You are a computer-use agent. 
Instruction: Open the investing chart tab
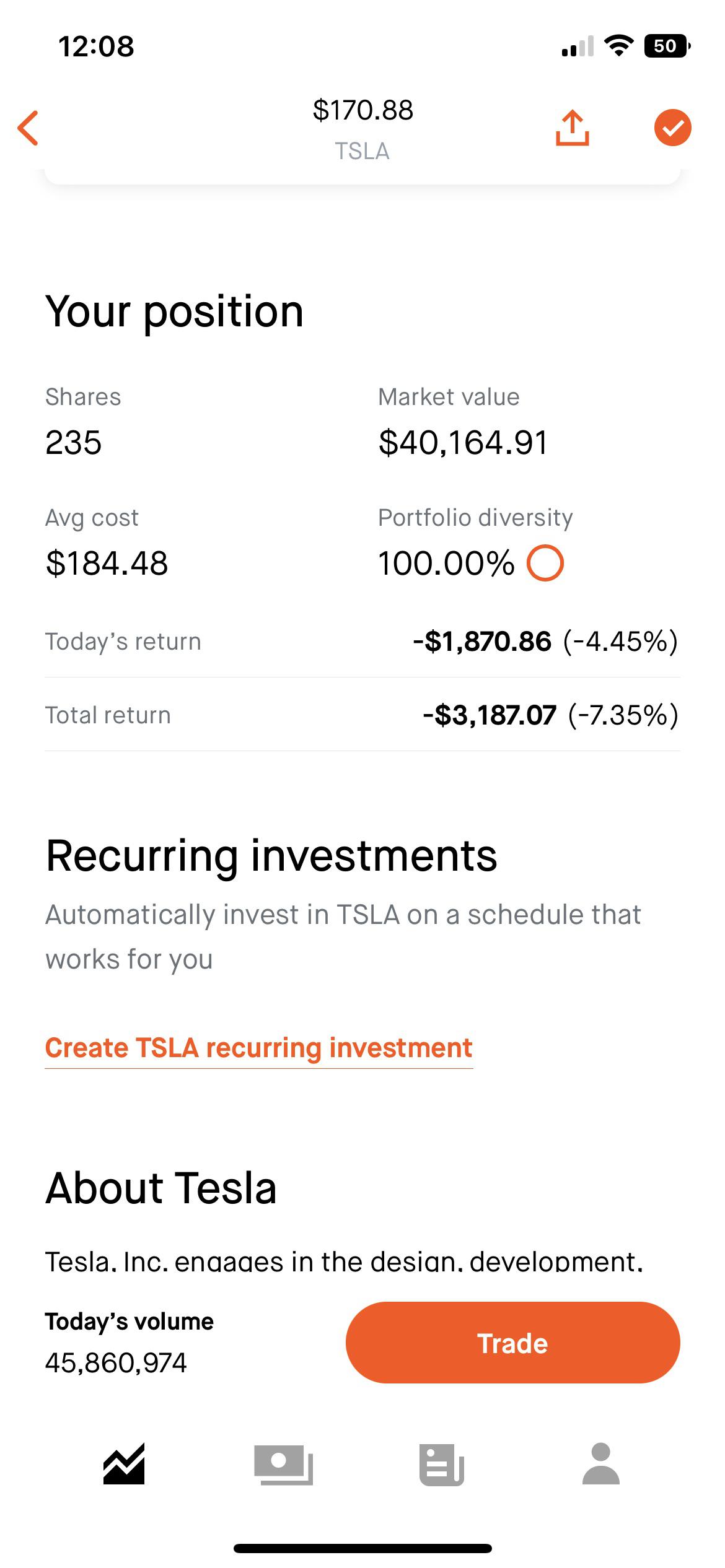pos(124,1464)
